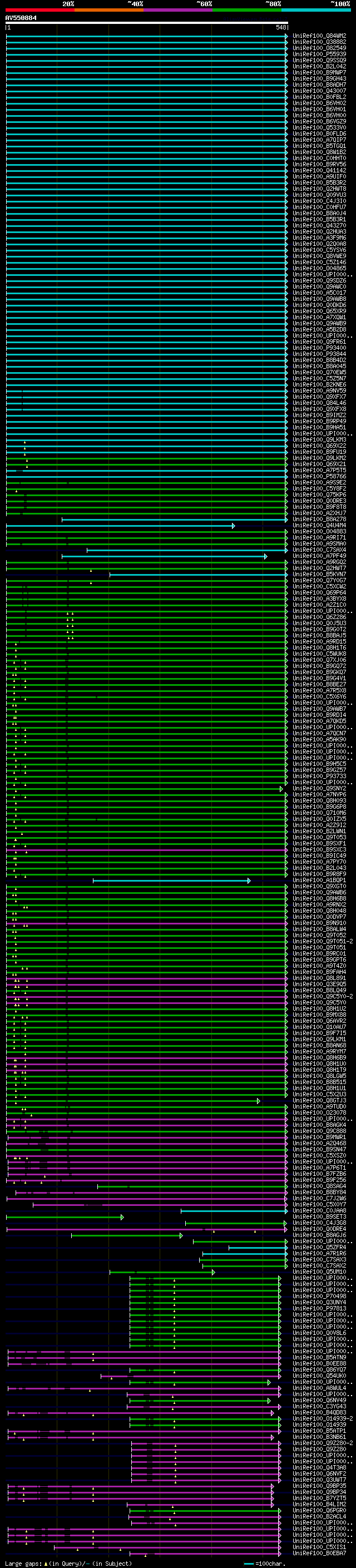Select hit label UniRef100_Q43007
Viewport: 356px width, 1568px height.
[319, 91]
